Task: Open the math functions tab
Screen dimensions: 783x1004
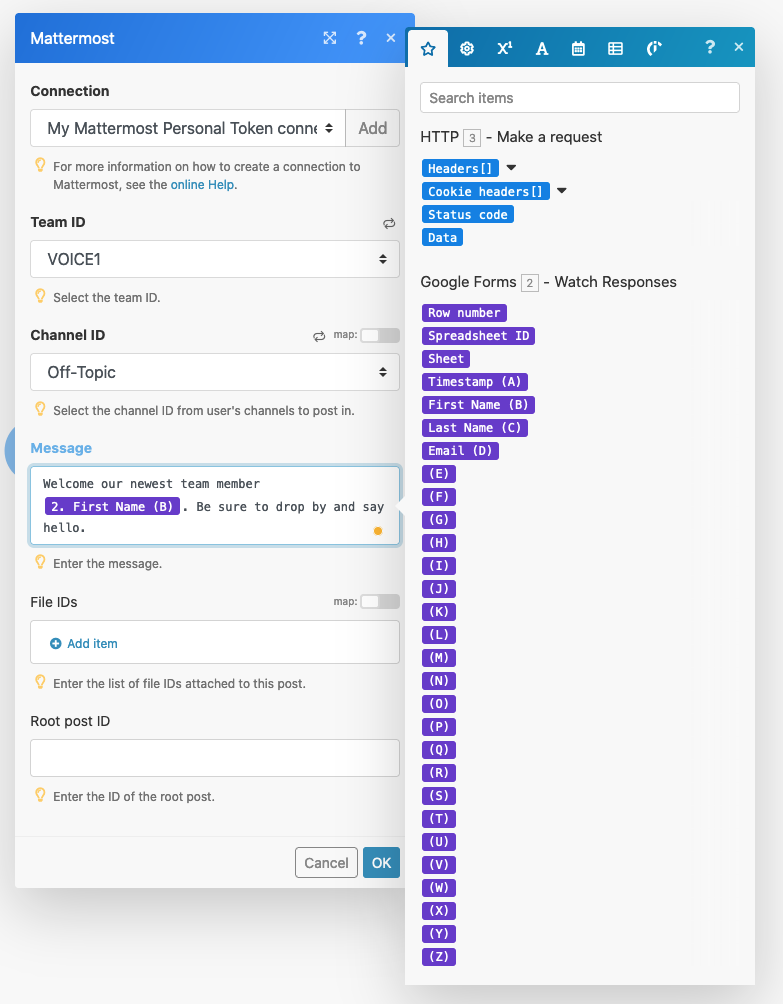Action: (x=505, y=48)
